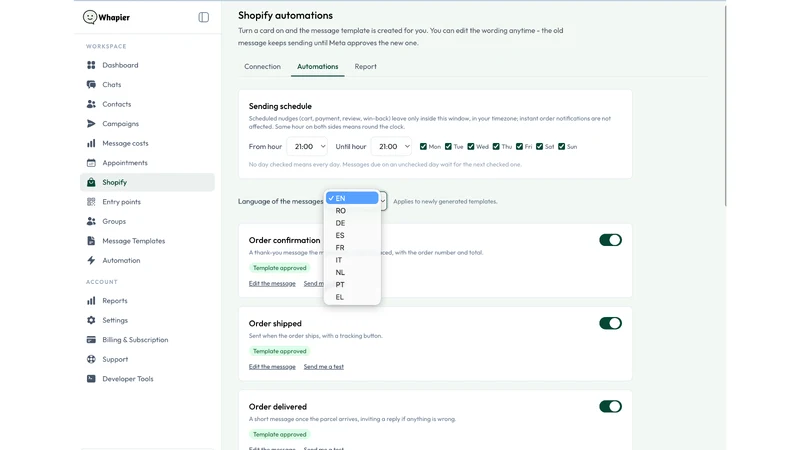Select ES in the language list
Image resolution: width=800 pixels, height=450 pixels.
tap(352, 235)
